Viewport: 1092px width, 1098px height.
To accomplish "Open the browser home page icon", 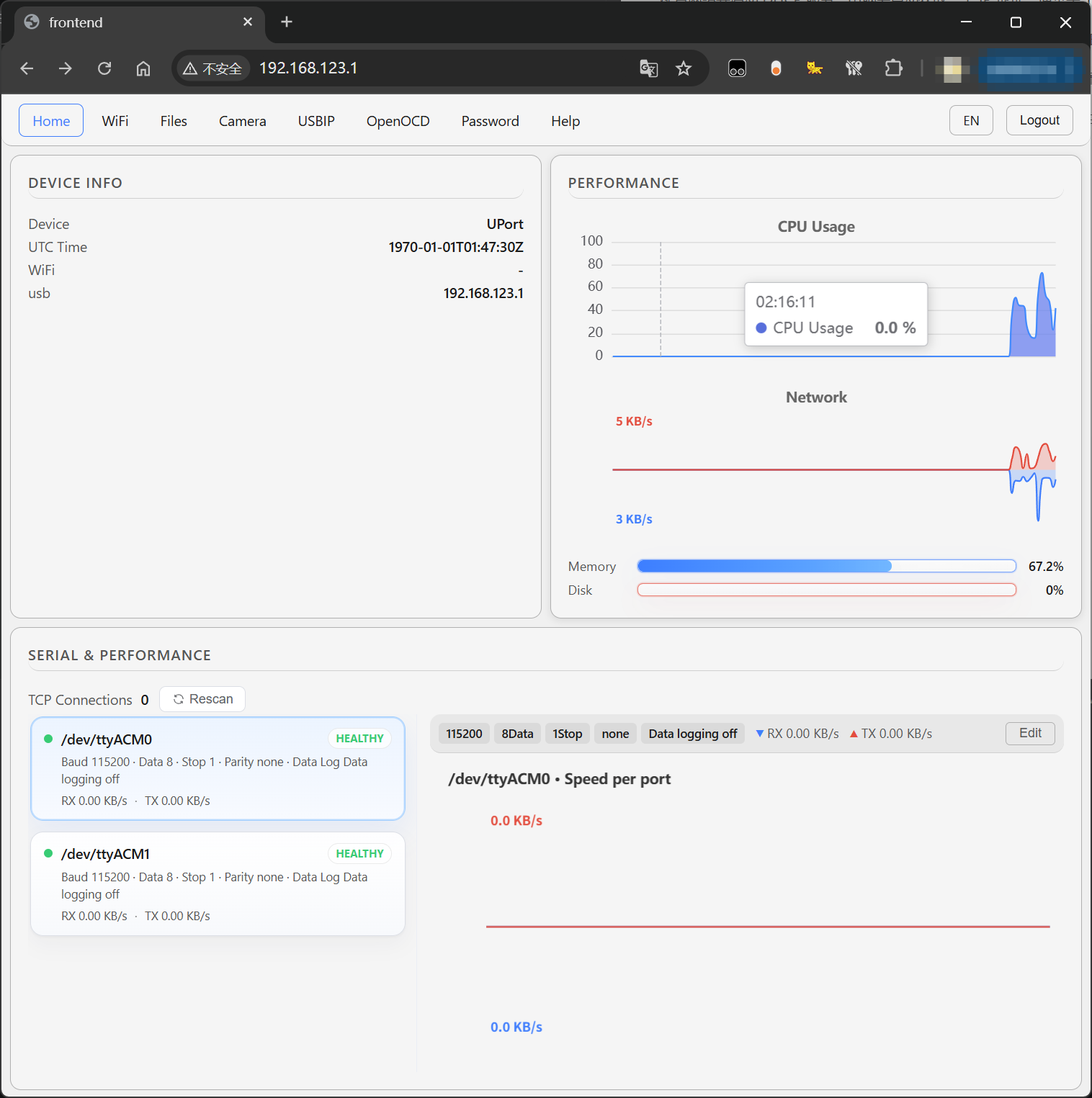I will (x=143, y=68).
